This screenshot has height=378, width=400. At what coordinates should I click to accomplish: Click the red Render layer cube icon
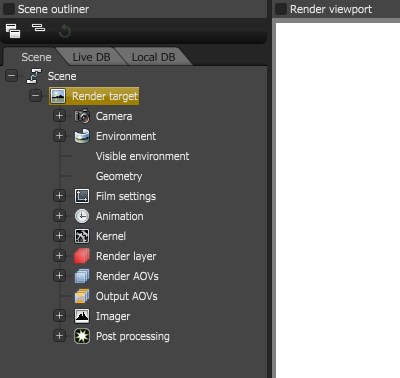click(82, 256)
